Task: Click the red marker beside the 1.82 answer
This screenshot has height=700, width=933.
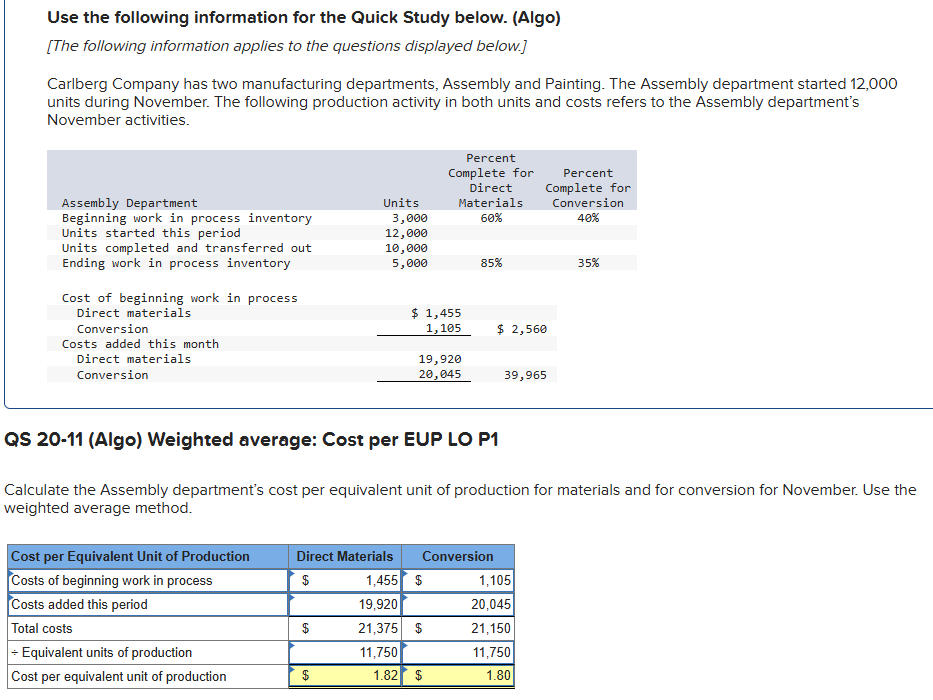Action: pos(292,670)
